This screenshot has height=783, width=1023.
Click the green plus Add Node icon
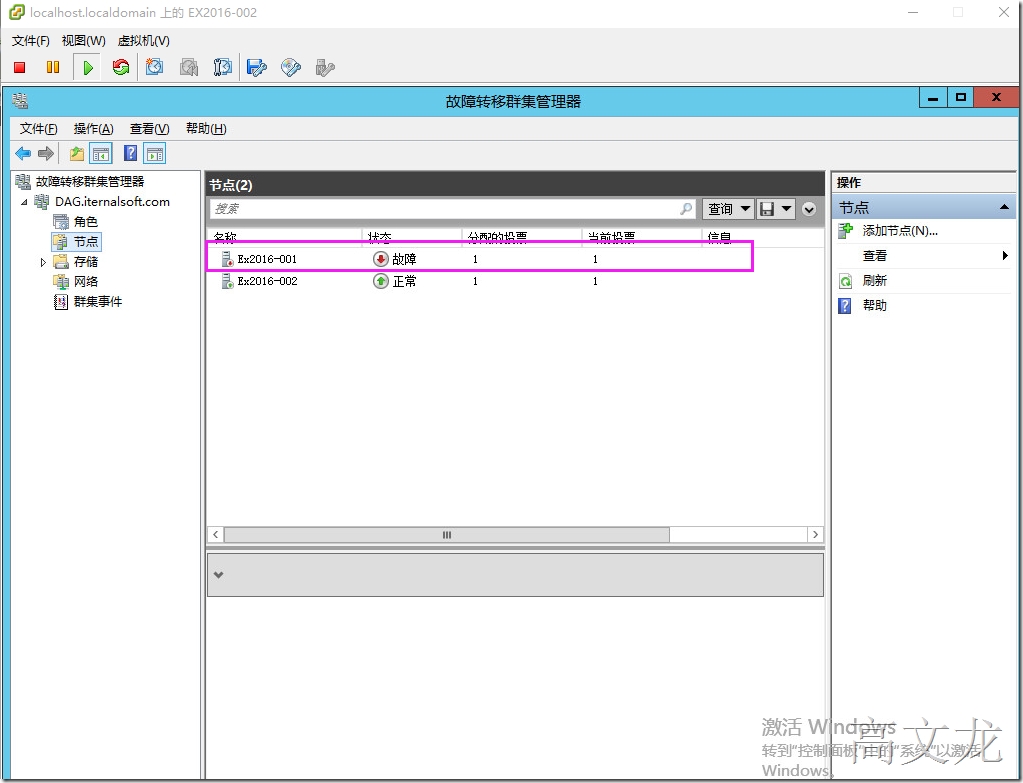[x=846, y=230]
